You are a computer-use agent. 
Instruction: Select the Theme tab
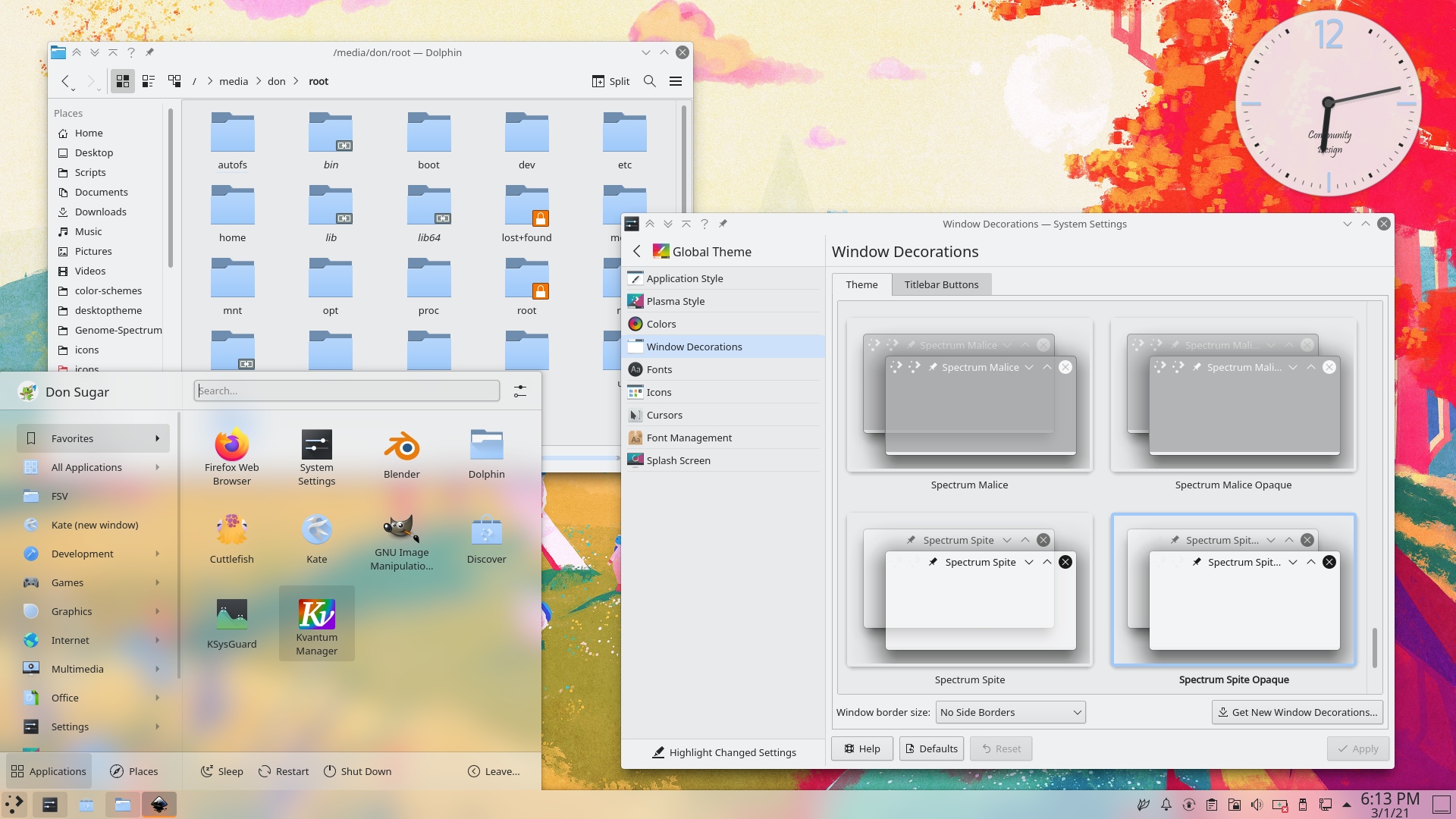pyautogui.click(x=861, y=284)
